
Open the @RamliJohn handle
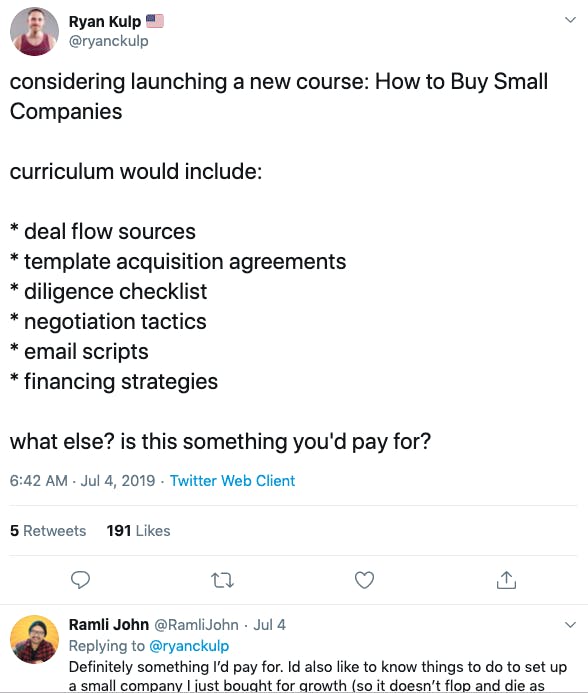pyautogui.click(x=196, y=624)
